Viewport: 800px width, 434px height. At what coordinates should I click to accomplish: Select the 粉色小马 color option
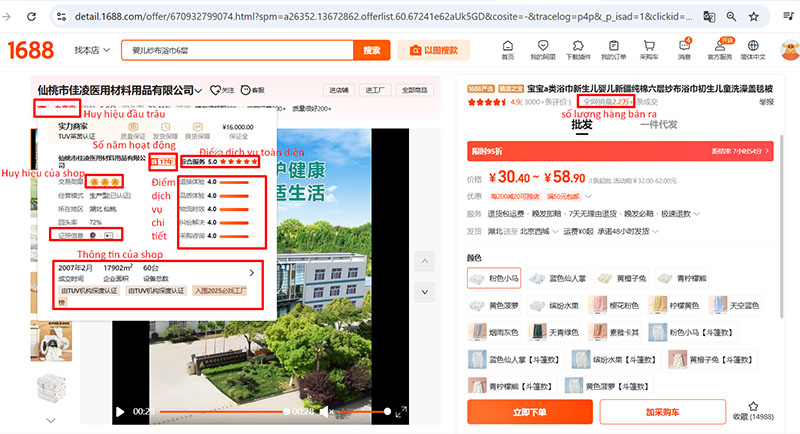coord(492,278)
